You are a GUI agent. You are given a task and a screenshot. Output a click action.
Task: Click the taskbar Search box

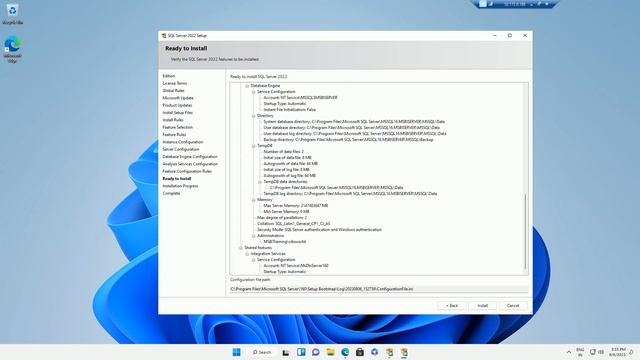pos(262,352)
